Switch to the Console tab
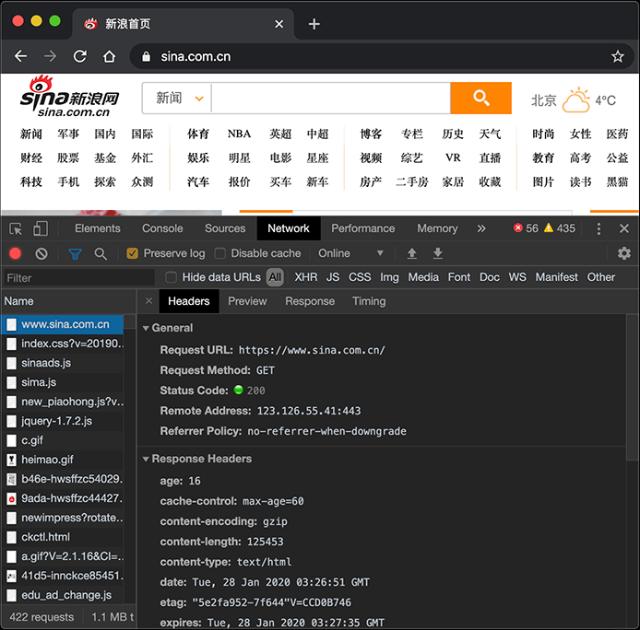 tap(162, 228)
